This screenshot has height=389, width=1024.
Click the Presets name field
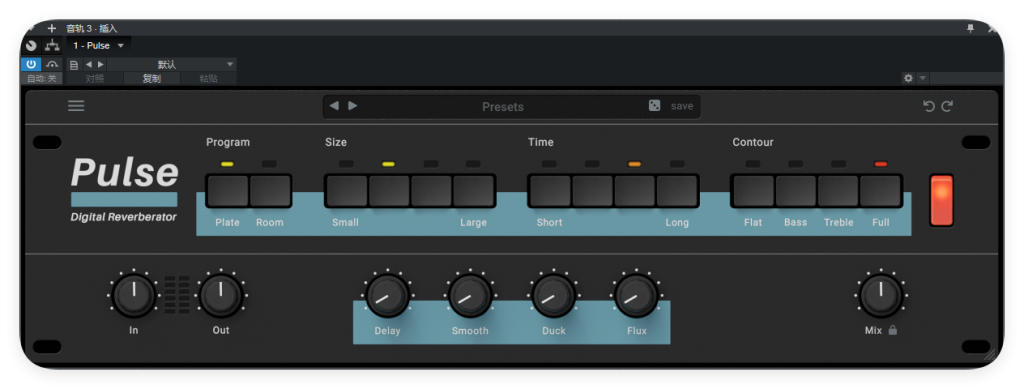click(503, 106)
